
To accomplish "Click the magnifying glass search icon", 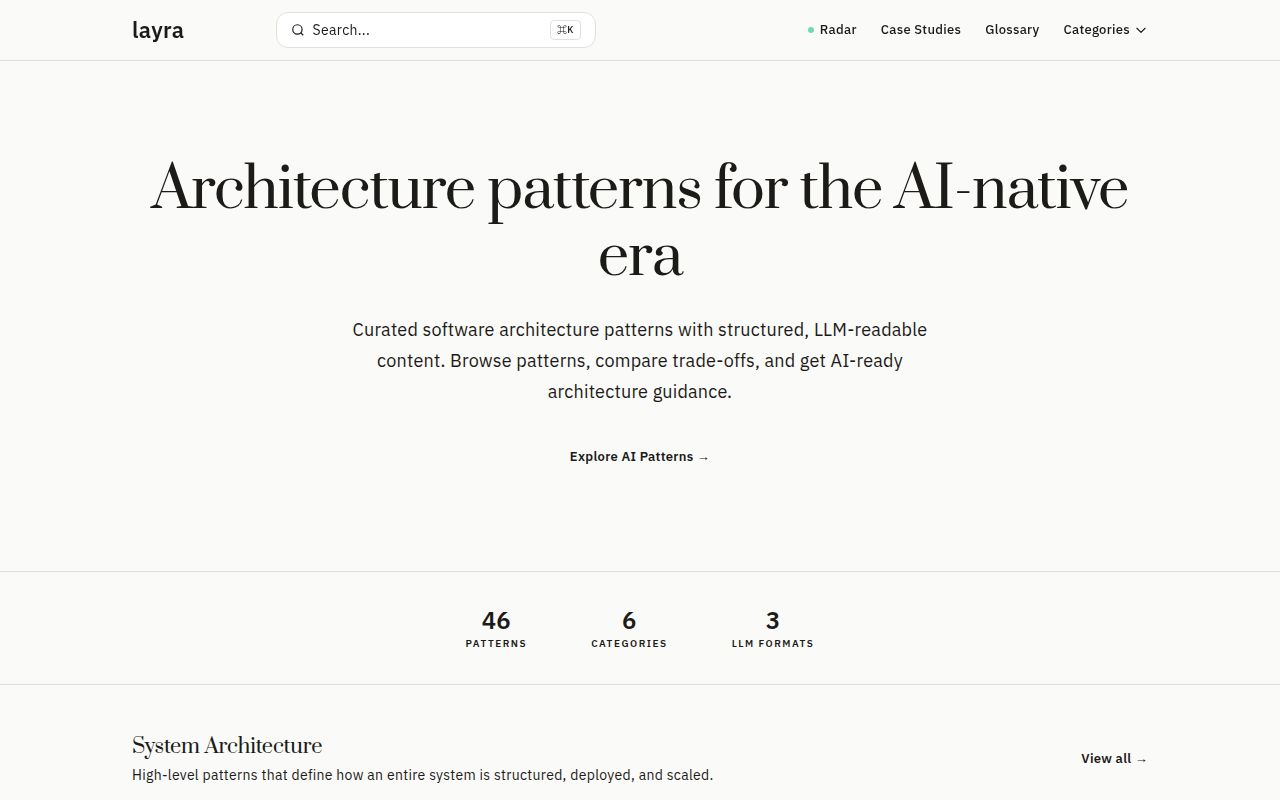I will click(x=297, y=30).
